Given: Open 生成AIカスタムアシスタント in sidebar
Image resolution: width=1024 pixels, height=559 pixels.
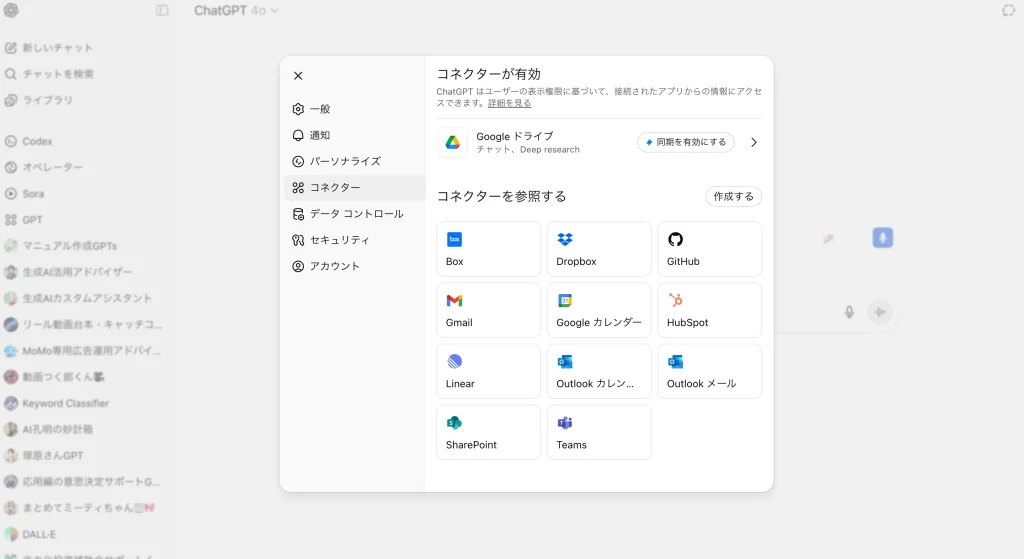Looking at the screenshot, I should tap(78, 298).
